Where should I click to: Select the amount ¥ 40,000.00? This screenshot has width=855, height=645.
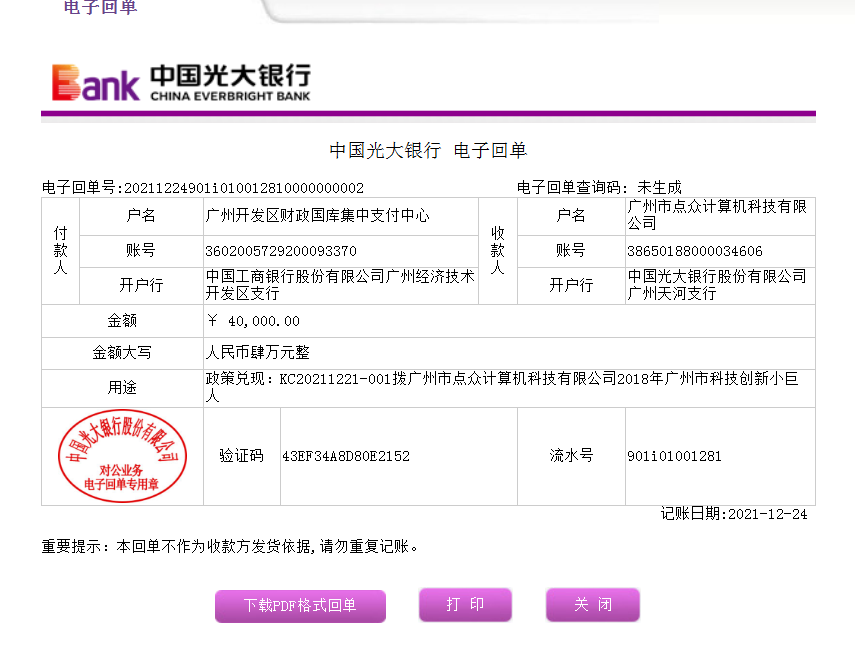[254, 321]
